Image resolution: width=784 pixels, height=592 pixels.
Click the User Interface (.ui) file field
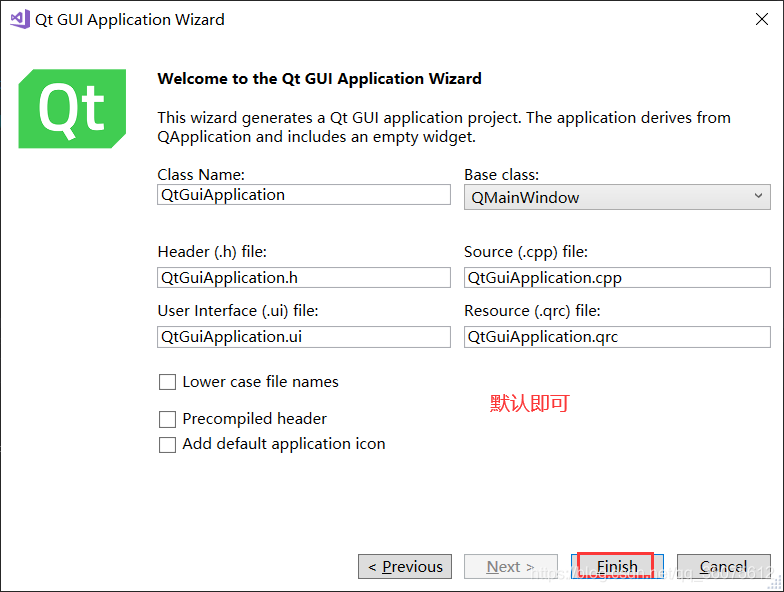pyautogui.click(x=304, y=337)
